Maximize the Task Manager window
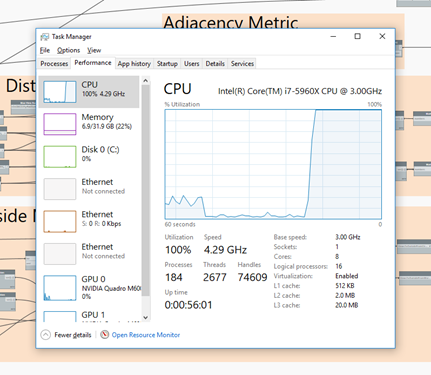This screenshot has width=431, height=375. coord(357,36)
